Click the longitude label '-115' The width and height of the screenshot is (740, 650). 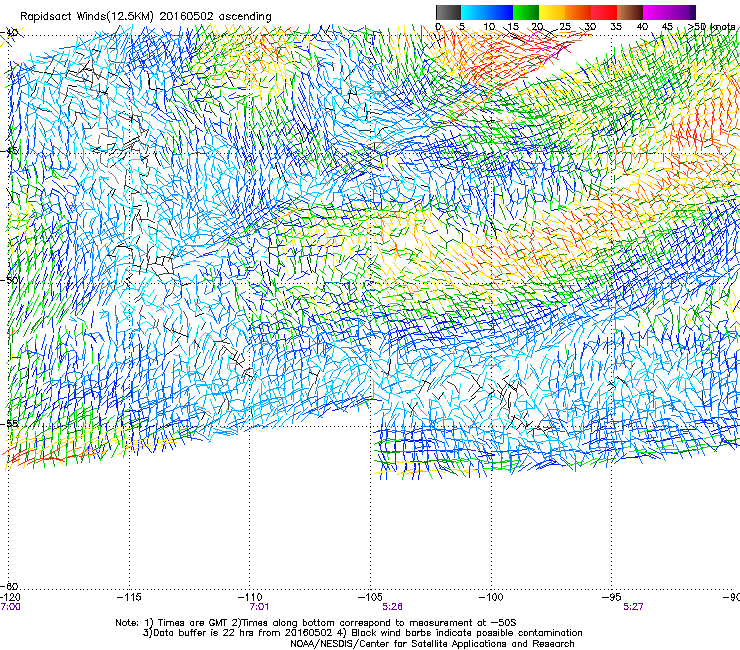(x=129, y=597)
